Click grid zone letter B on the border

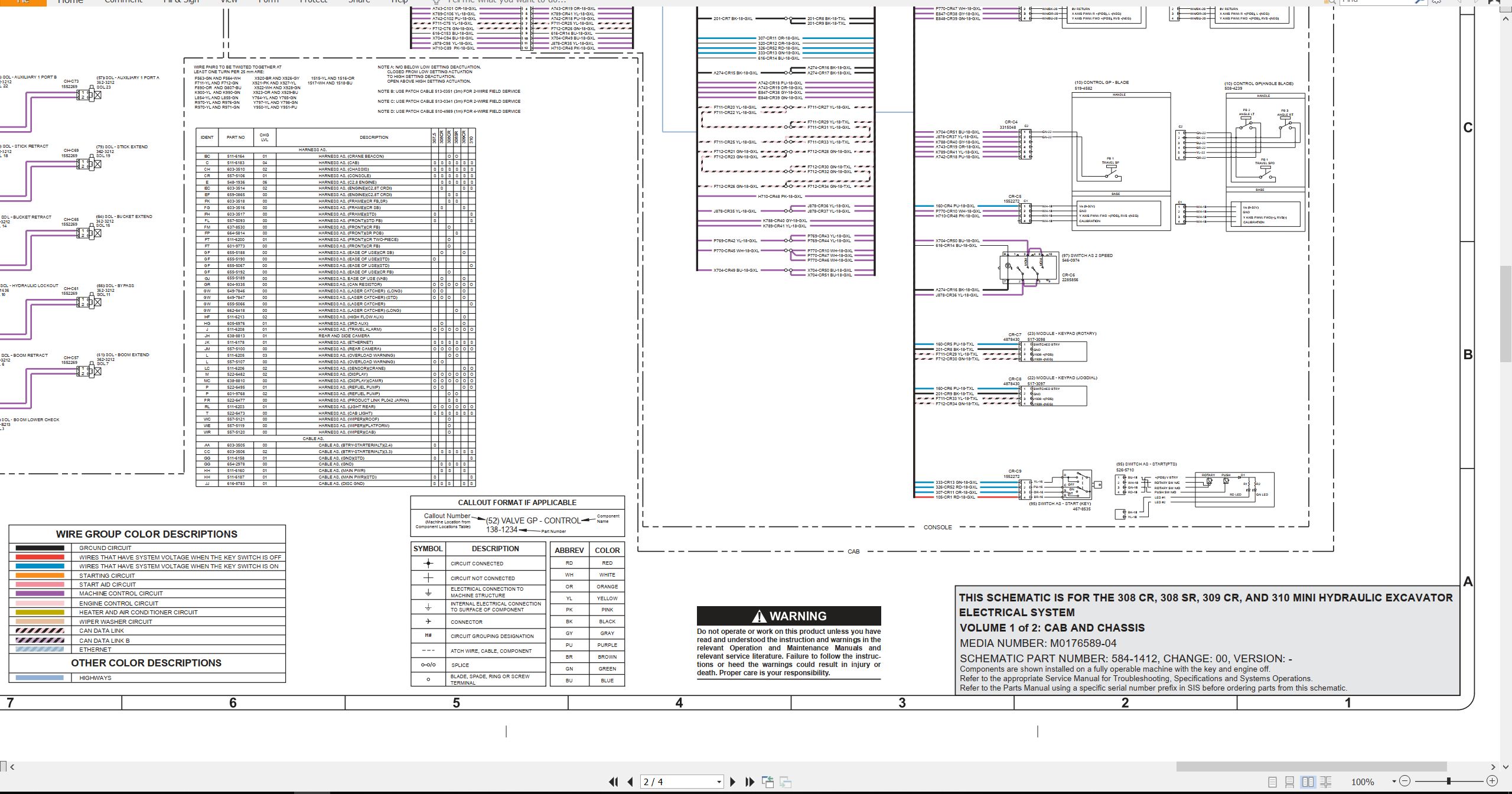pos(1468,354)
